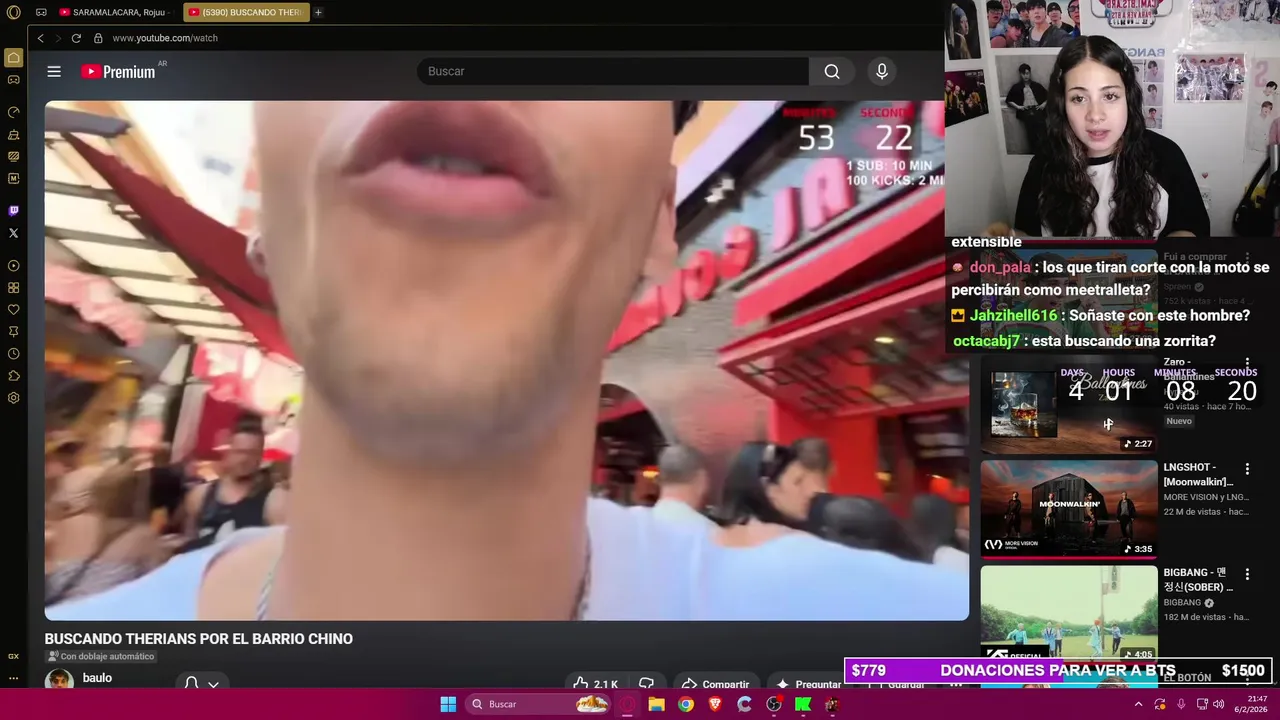Open X (Twitter) panel in sidebar

pos(14,233)
